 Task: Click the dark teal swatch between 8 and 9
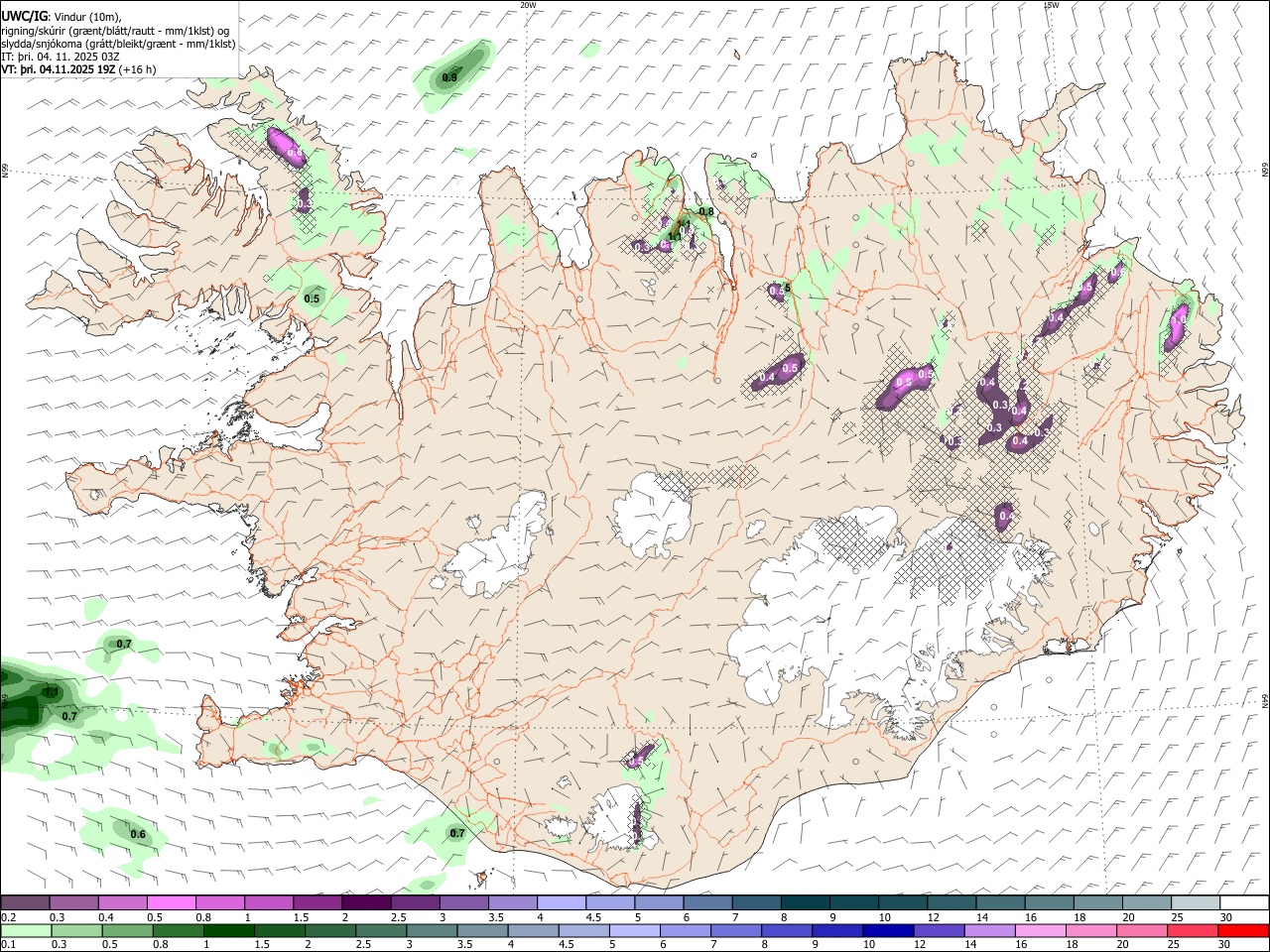tap(806, 903)
